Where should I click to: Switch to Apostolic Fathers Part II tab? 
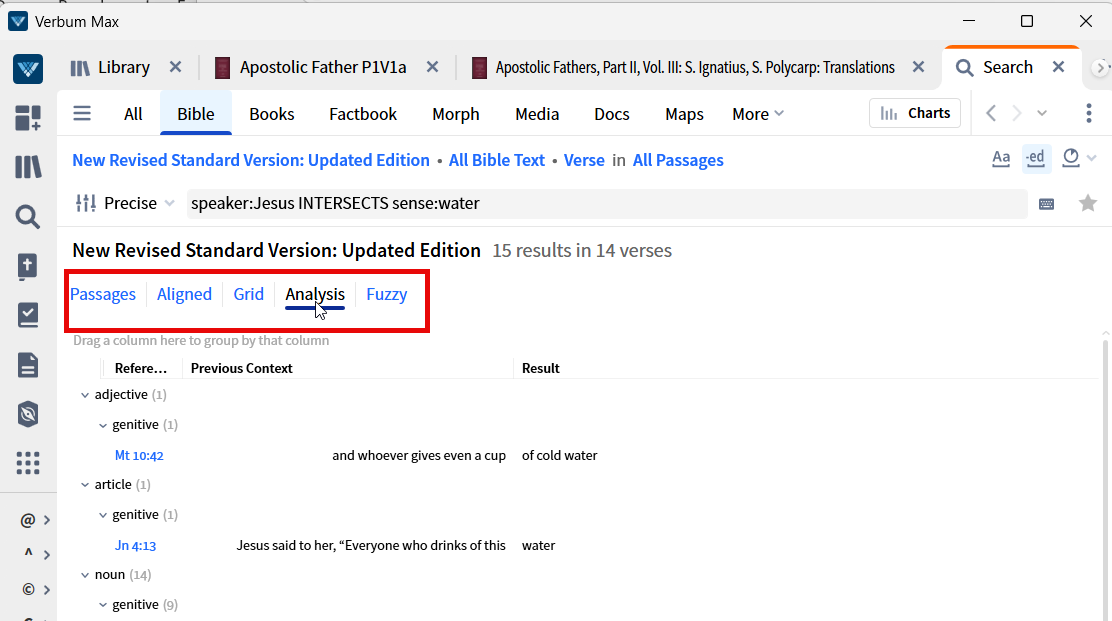point(683,67)
